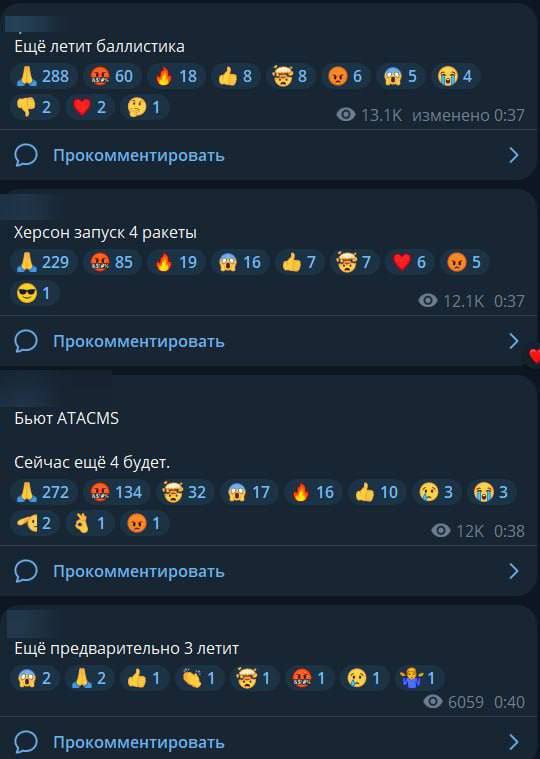Open comments chevron under Ещё летит баллистика post
The height and width of the screenshot is (759, 540).
click(x=514, y=155)
